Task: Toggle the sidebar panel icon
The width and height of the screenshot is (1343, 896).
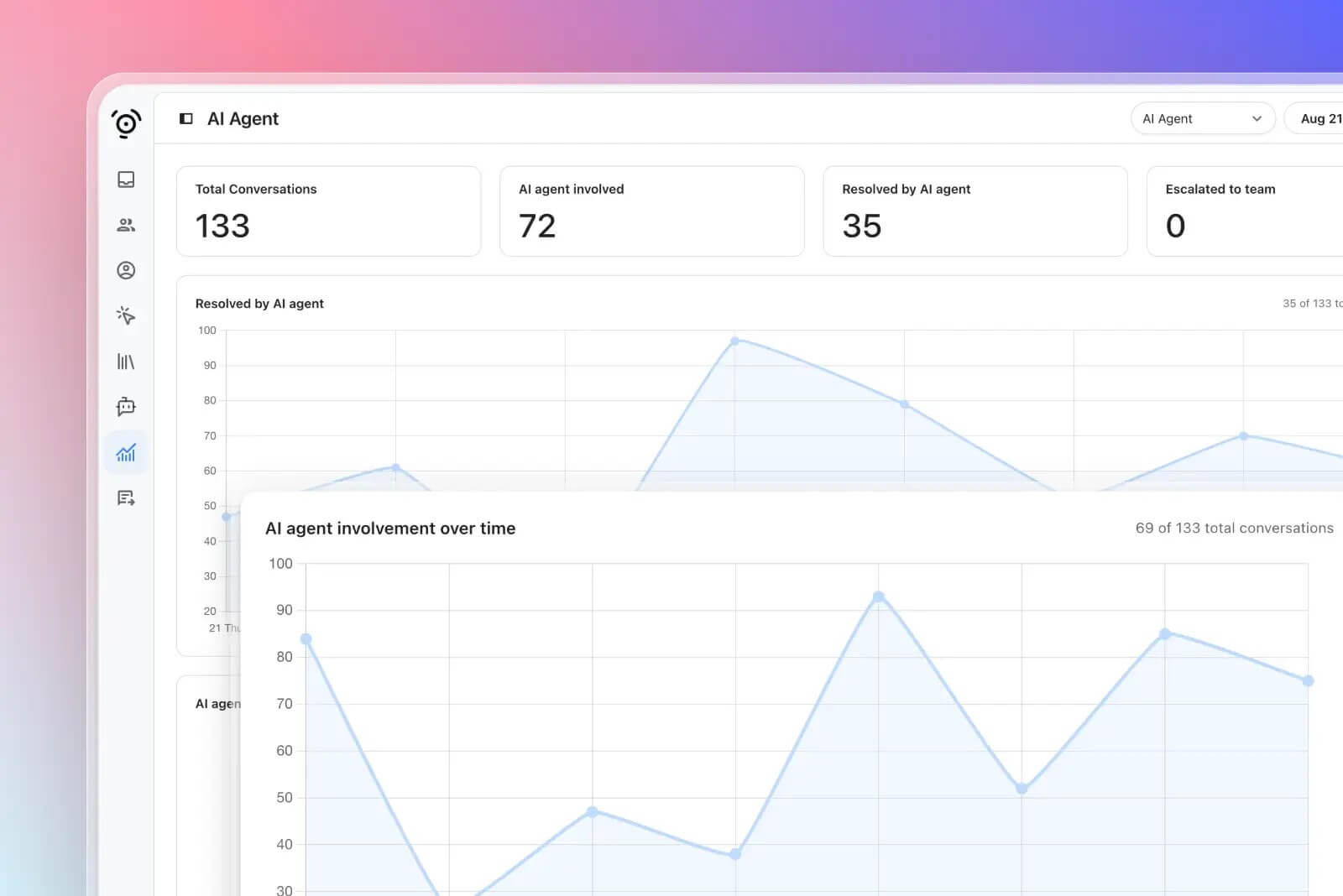Action: (186, 119)
